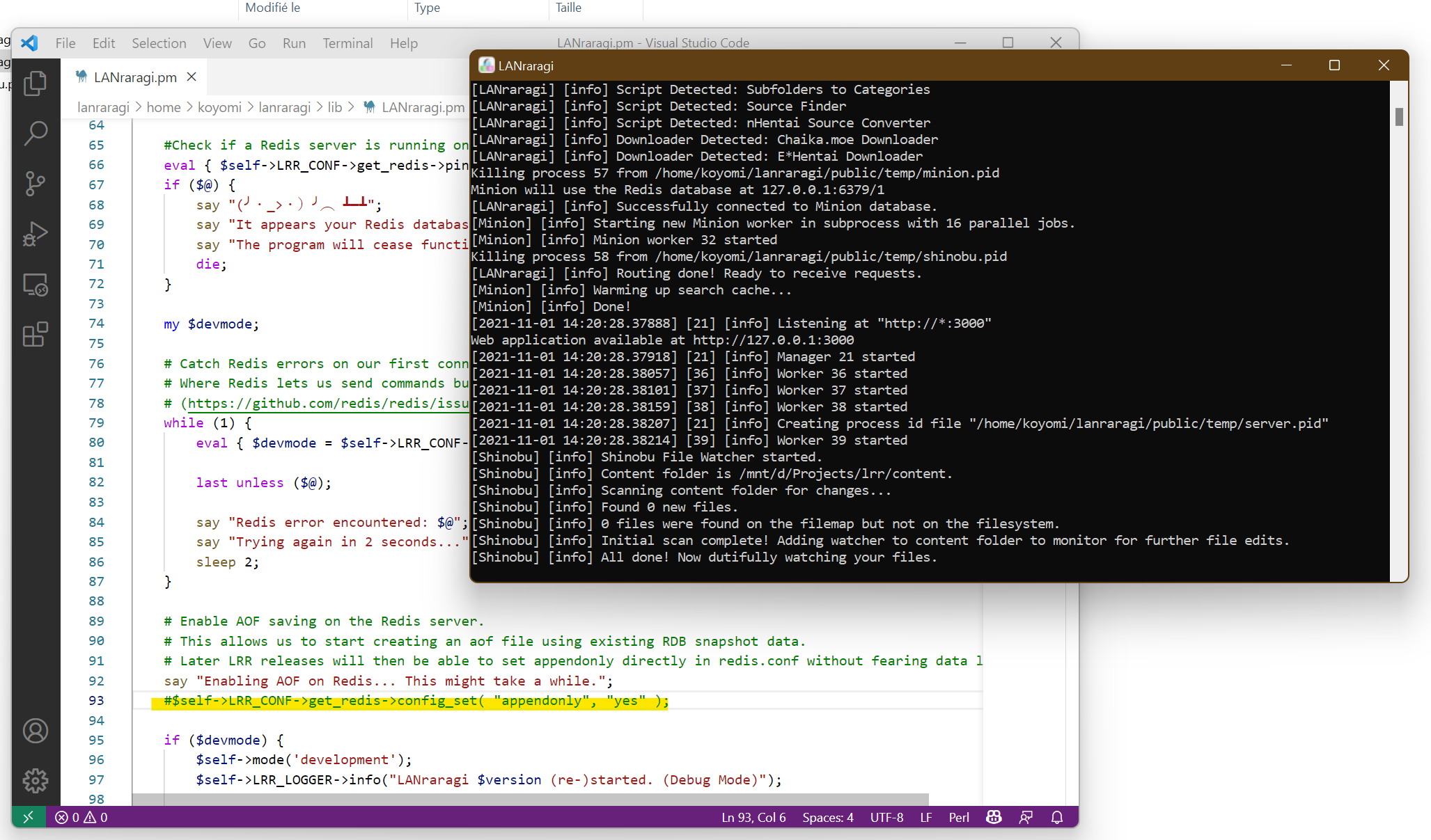Open the Source Control view
Viewport: 1431px width, 840px height.
coord(35,184)
